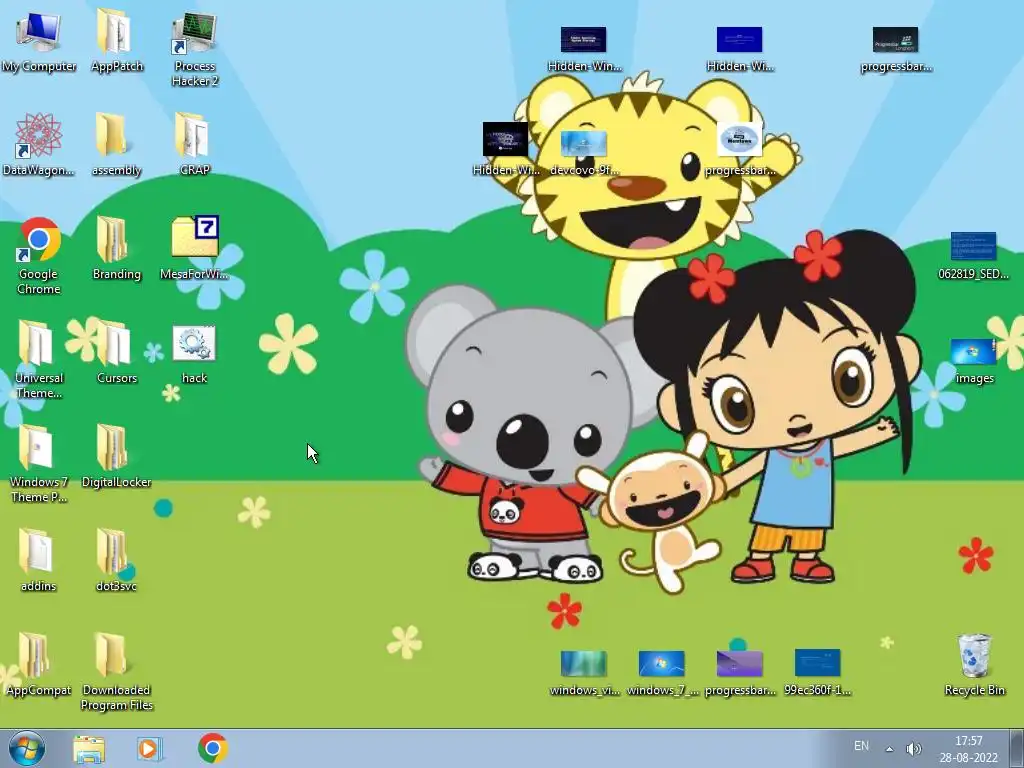Image resolution: width=1024 pixels, height=768 pixels.
Task: Open the clock showing 17:57
Action: coord(969,749)
